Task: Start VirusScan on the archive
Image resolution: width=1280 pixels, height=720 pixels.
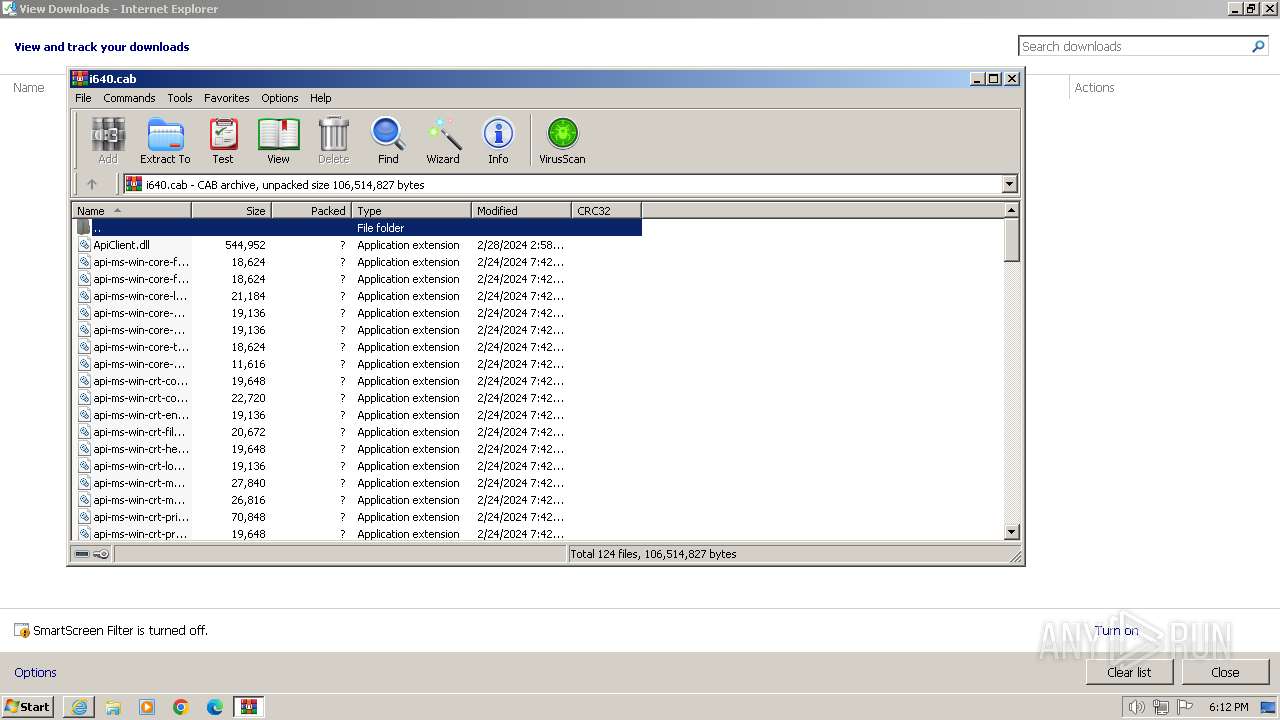Action: 562,140
